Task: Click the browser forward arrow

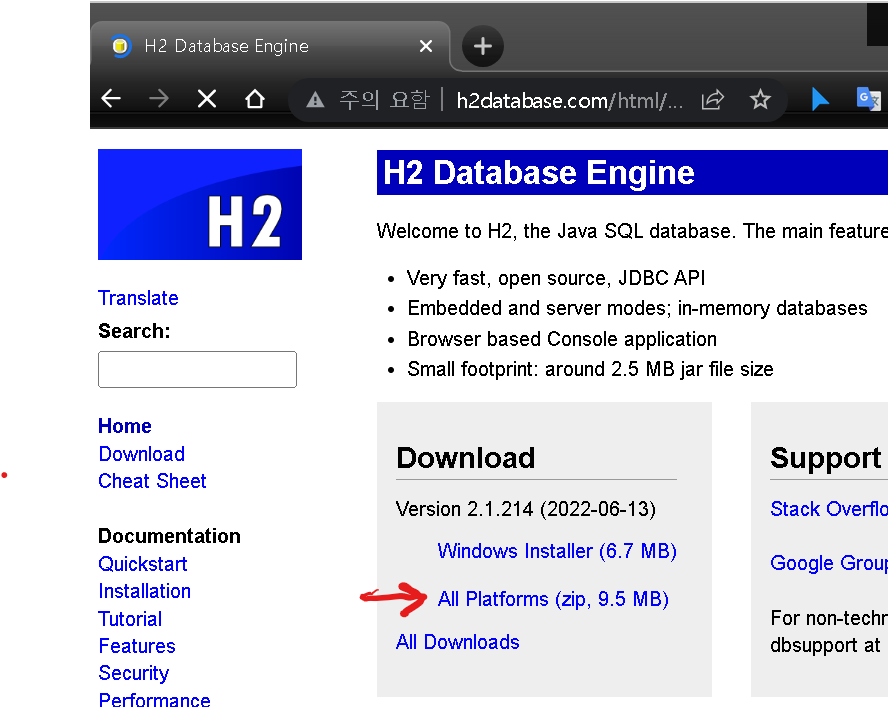Action: pyautogui.click(x=159, y=99)
